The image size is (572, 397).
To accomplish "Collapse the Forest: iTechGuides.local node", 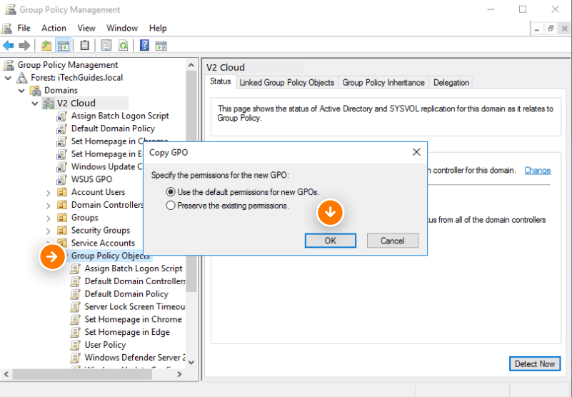I will (8, 78).
